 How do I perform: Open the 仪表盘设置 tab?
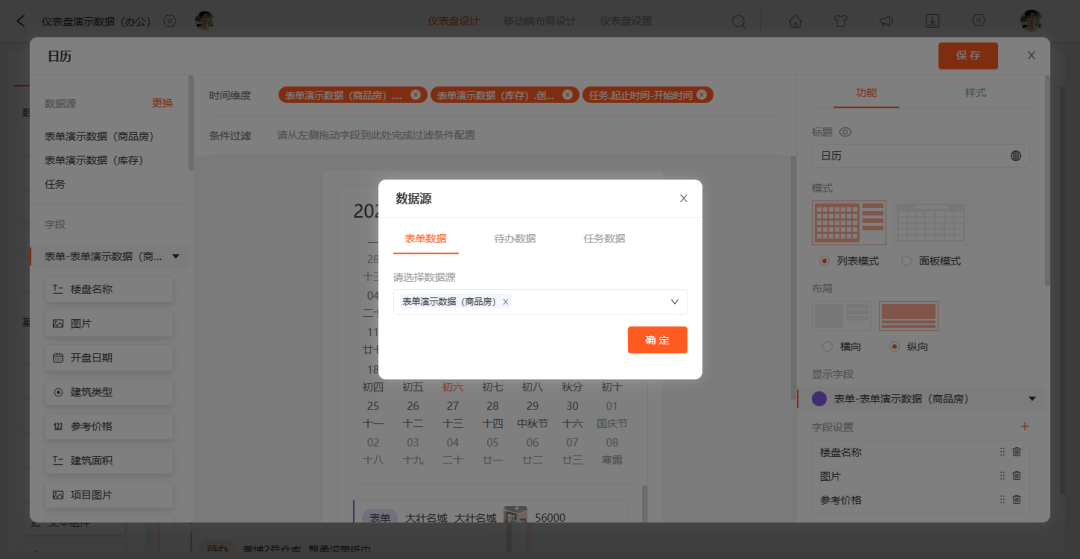click(x=625, y=21)
